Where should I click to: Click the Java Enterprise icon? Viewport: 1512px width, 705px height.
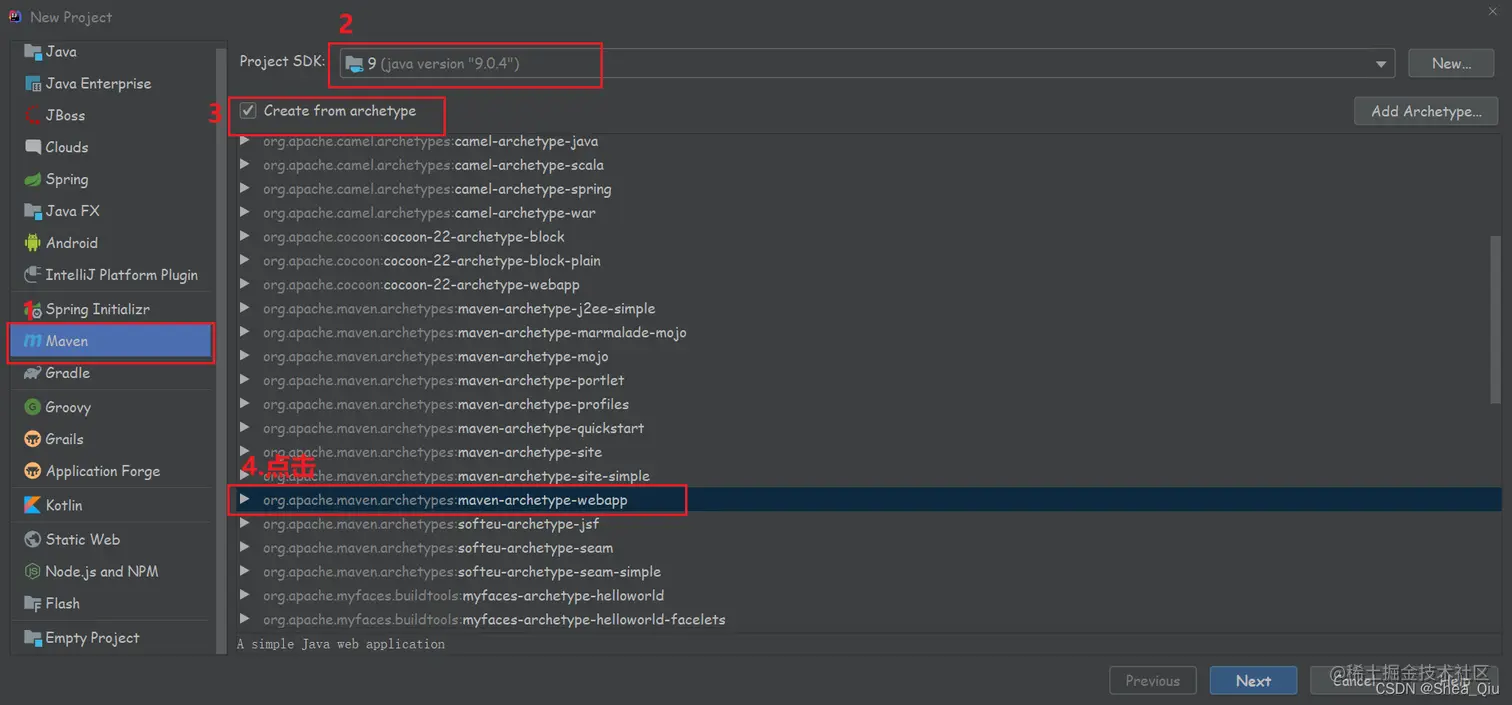pos(32,84)
